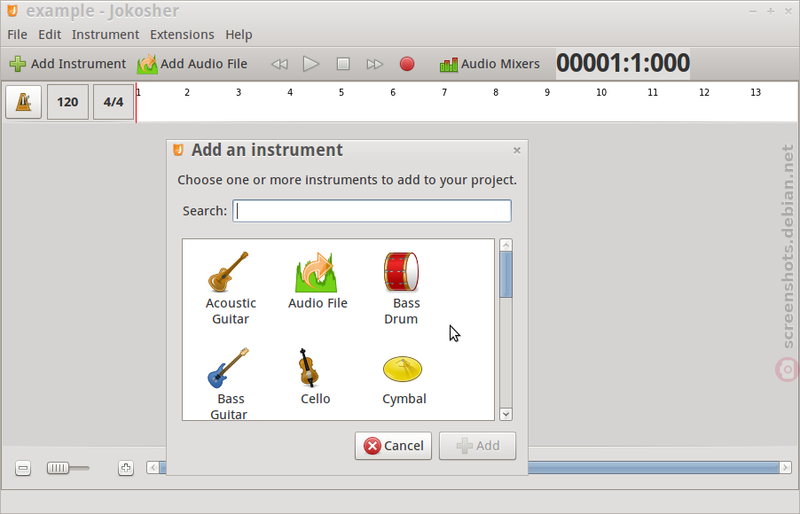Toggle the metronome click track
Viewport: 800px width, 514px height.
(x=23, y=102)
